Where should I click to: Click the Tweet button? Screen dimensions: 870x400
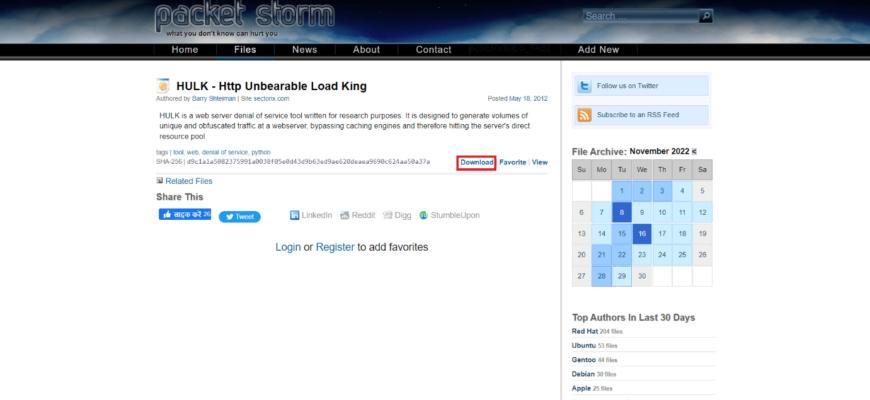pyautogui.click(x=240, y=217)
